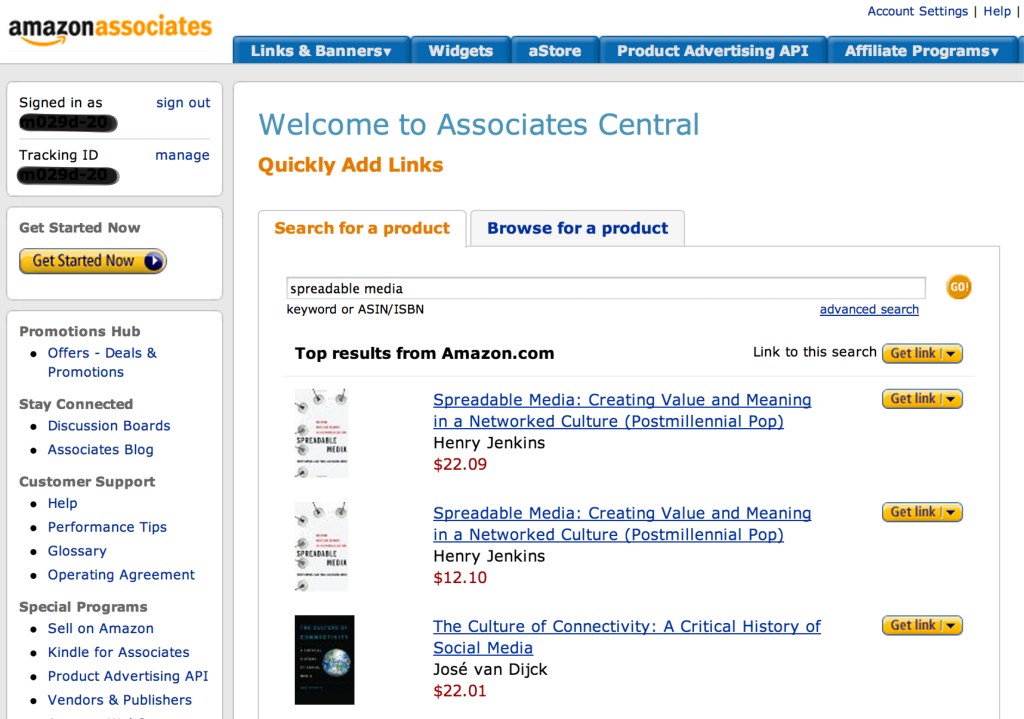1024x719 pixels.
Task: Focus the product keyword search field
Action: coord(605,289)
